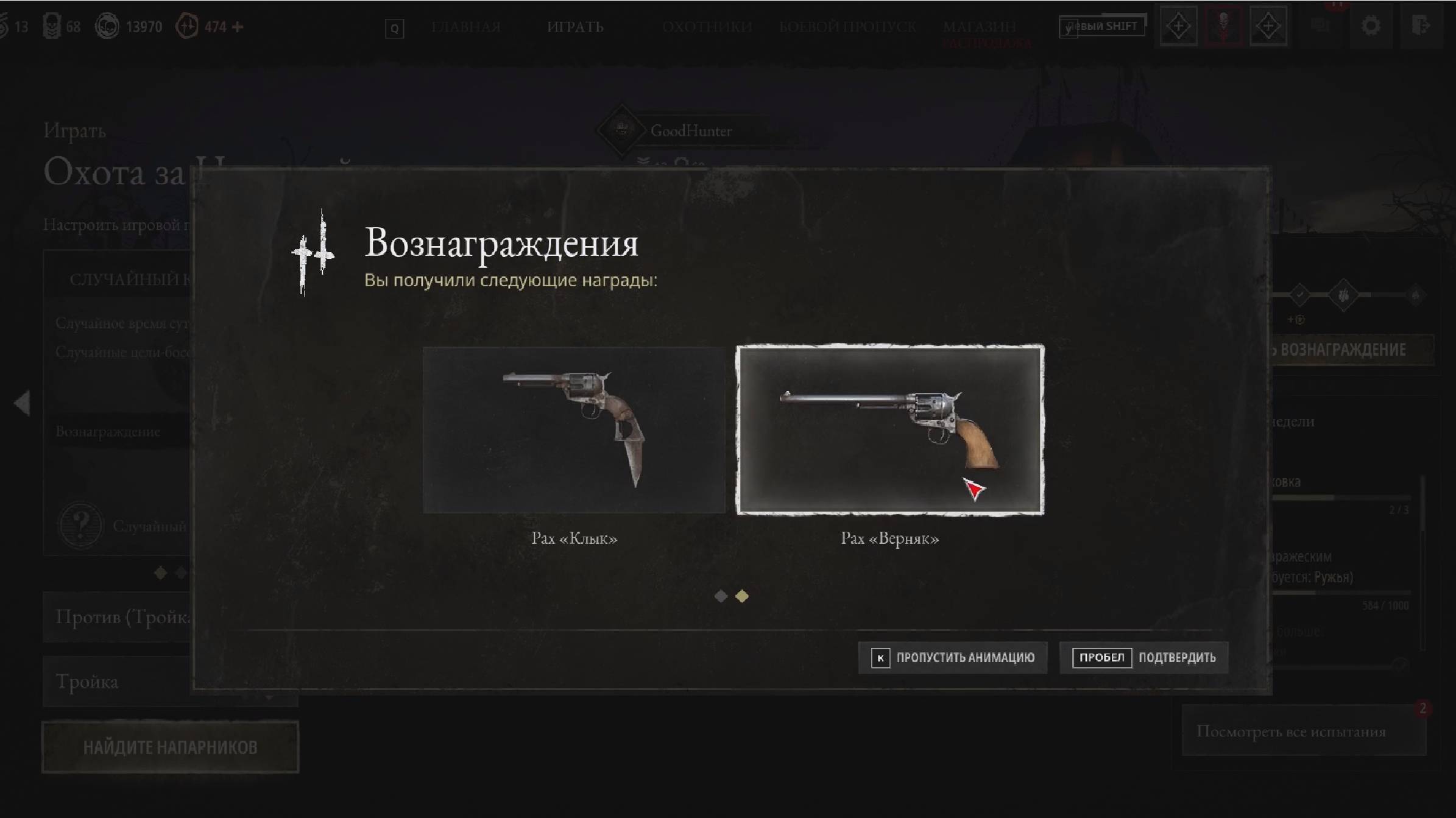Image resolution: width=1456 pixels, height=818 pixels.
Task: Select first page dot under random contract
Action: pos(161,573)
